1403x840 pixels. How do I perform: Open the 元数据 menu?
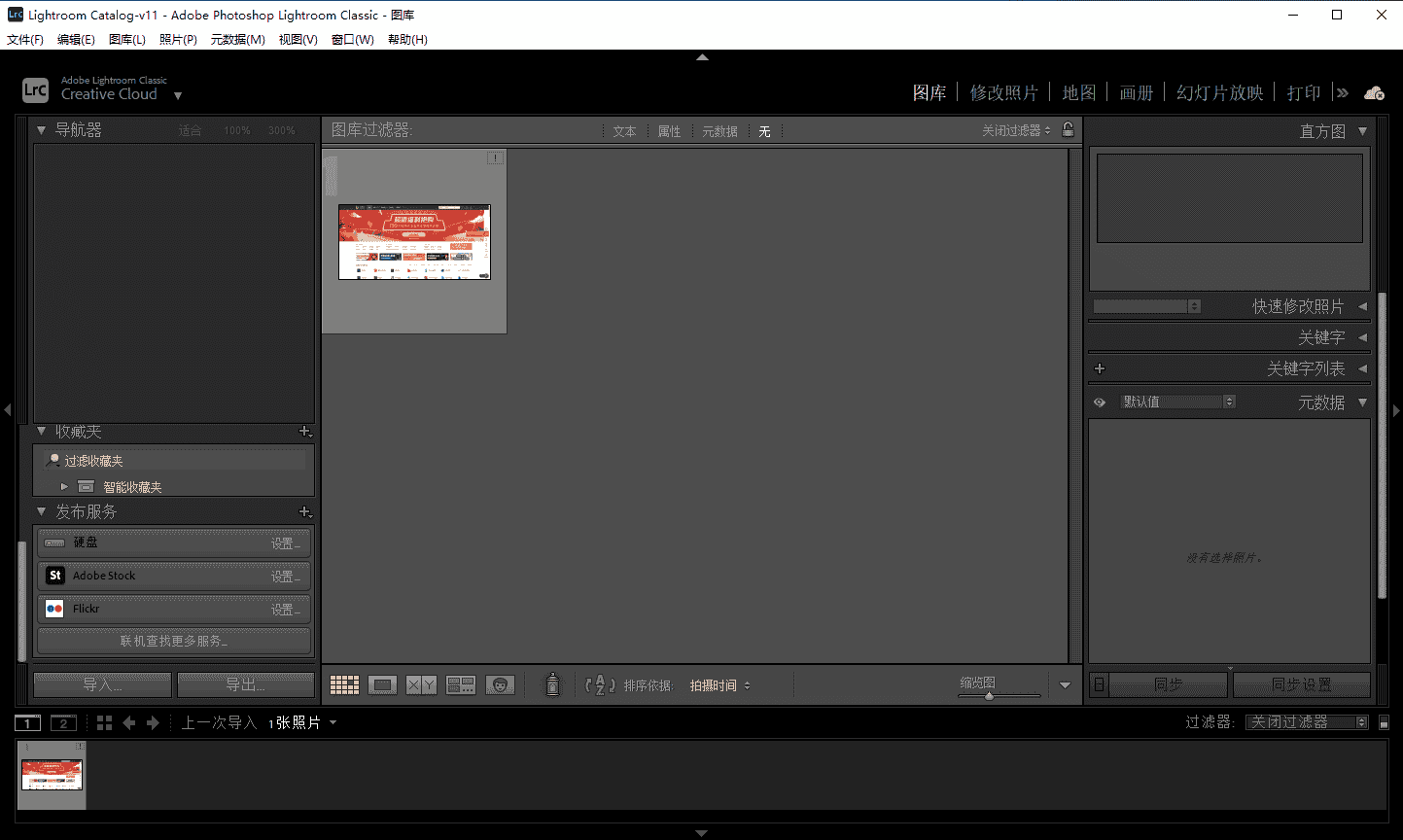click(x=237, y=40)
